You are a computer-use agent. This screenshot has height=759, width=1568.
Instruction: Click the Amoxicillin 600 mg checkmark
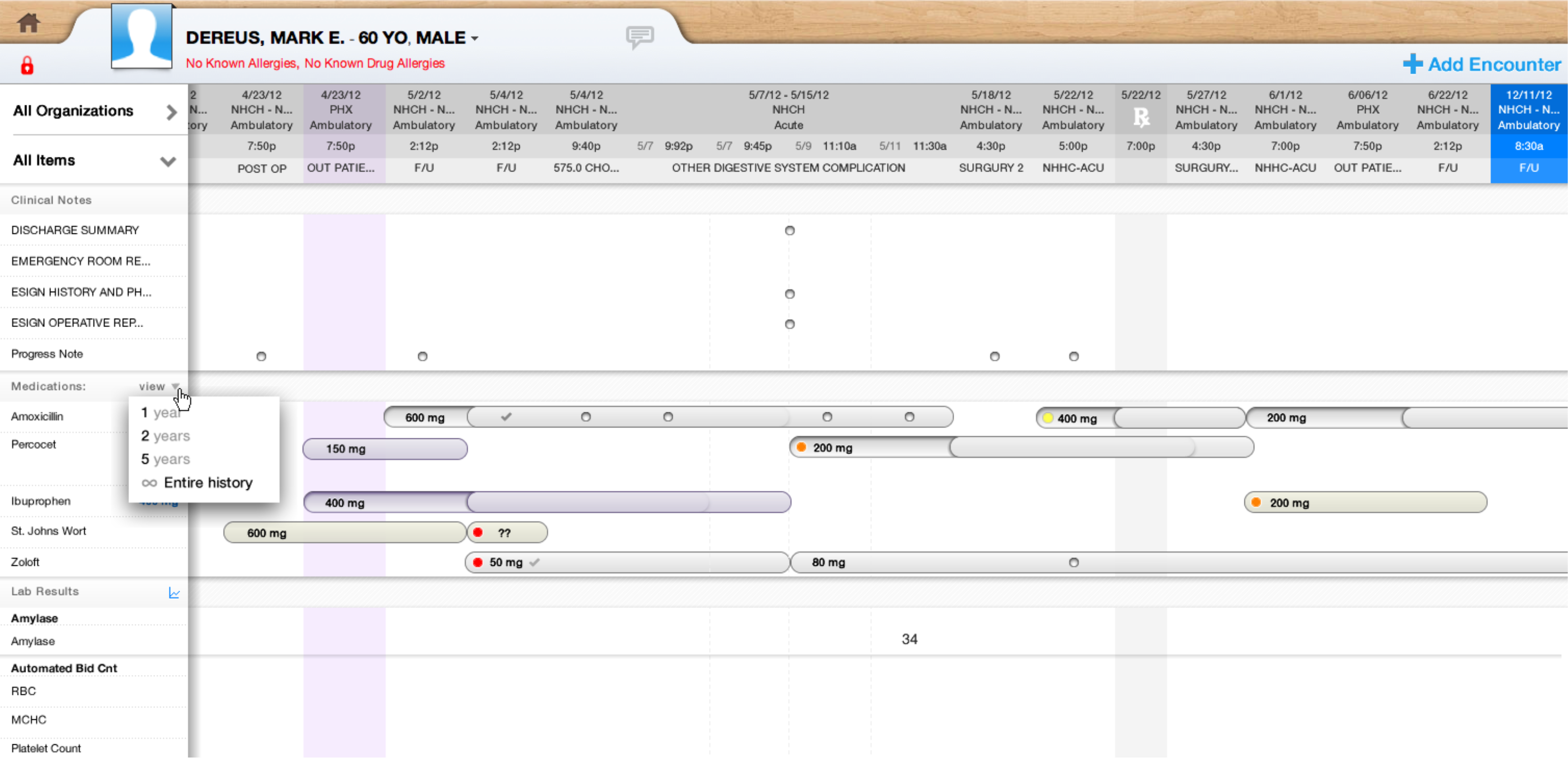click(x=506, y=418)
